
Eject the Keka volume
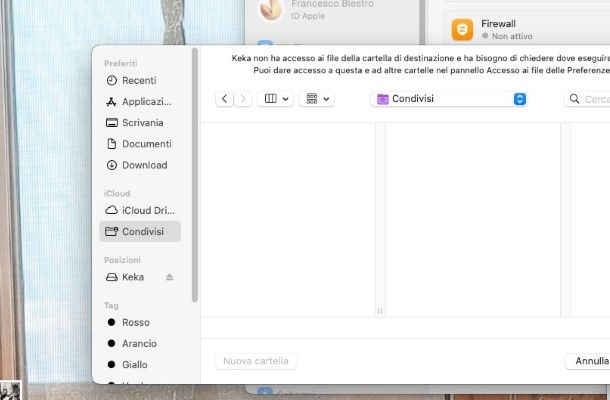click(x=169, y=277)
